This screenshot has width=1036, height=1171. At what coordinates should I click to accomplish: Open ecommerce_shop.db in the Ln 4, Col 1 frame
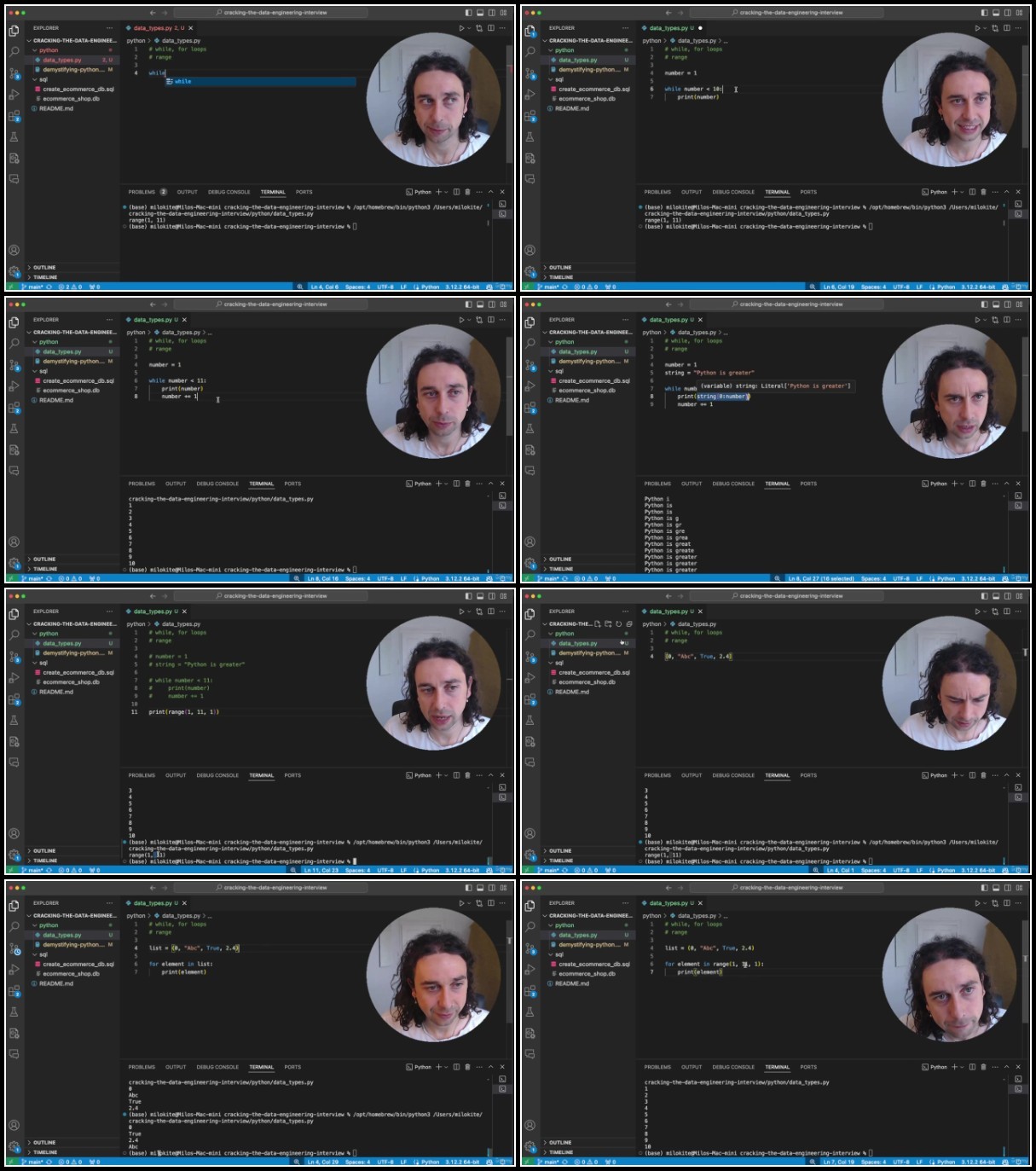pos(587,682)
